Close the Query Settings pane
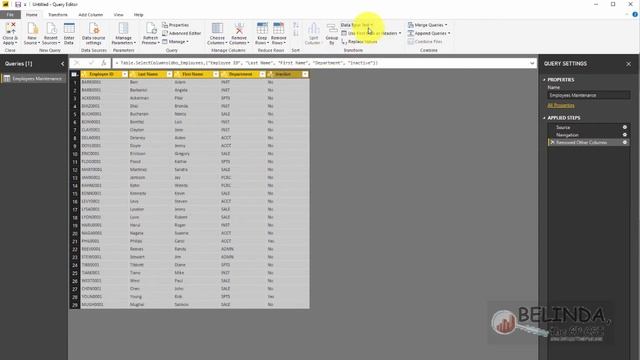This screenshot has width=640, height=360. coord(629,64)
